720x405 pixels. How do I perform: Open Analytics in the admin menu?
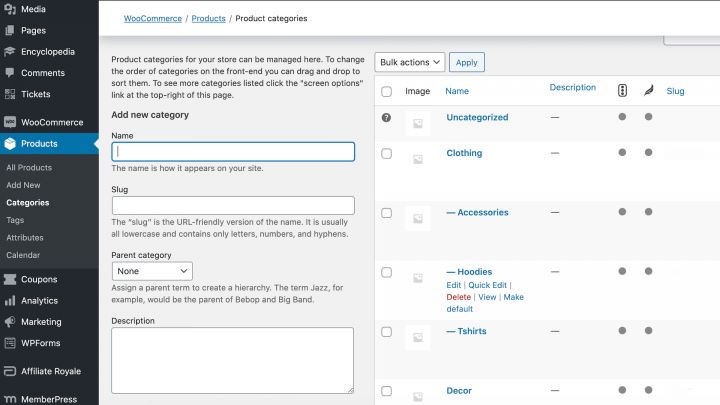tap(39, 301)
